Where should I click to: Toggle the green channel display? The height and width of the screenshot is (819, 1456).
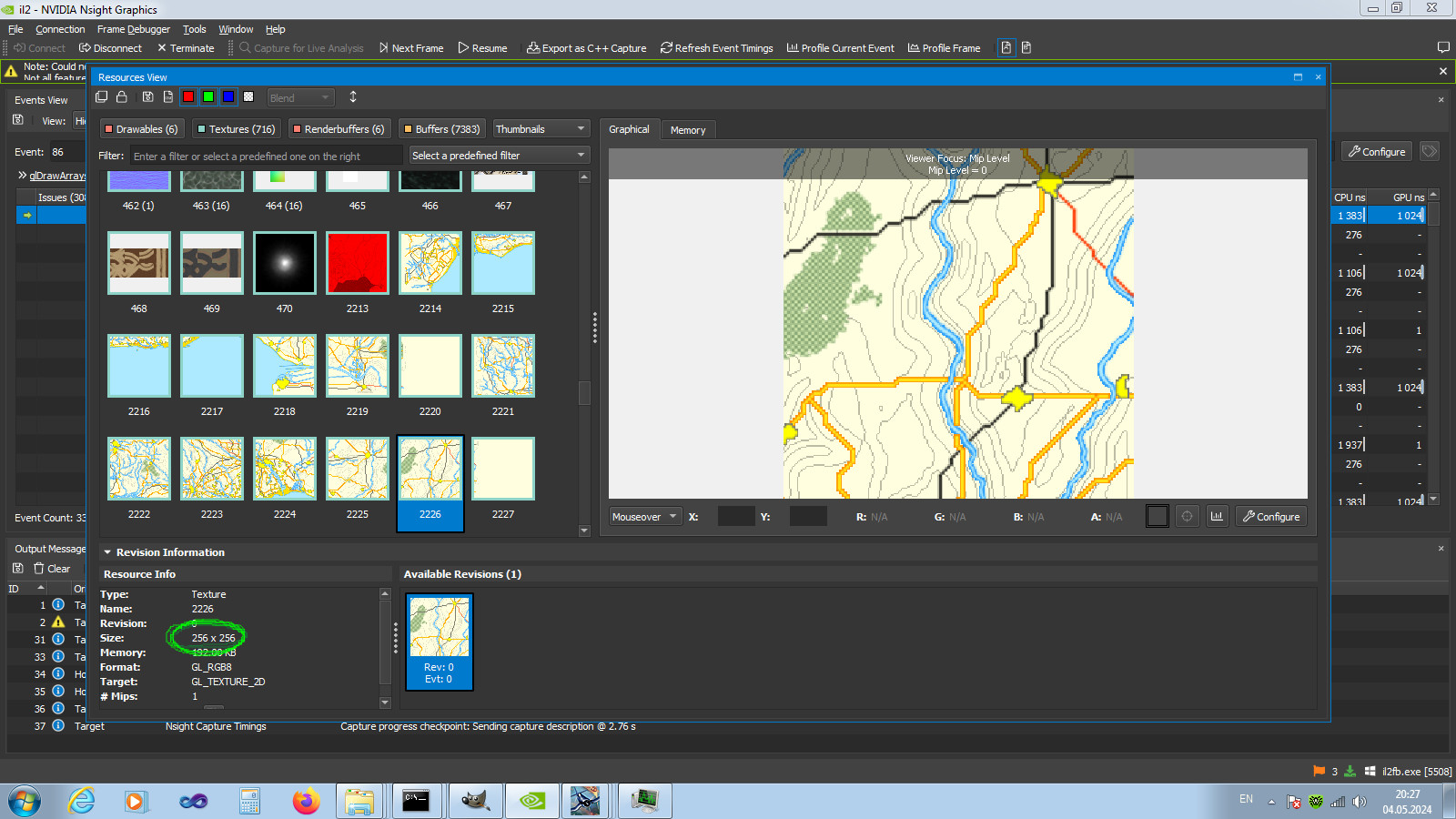tap(208, 97)
